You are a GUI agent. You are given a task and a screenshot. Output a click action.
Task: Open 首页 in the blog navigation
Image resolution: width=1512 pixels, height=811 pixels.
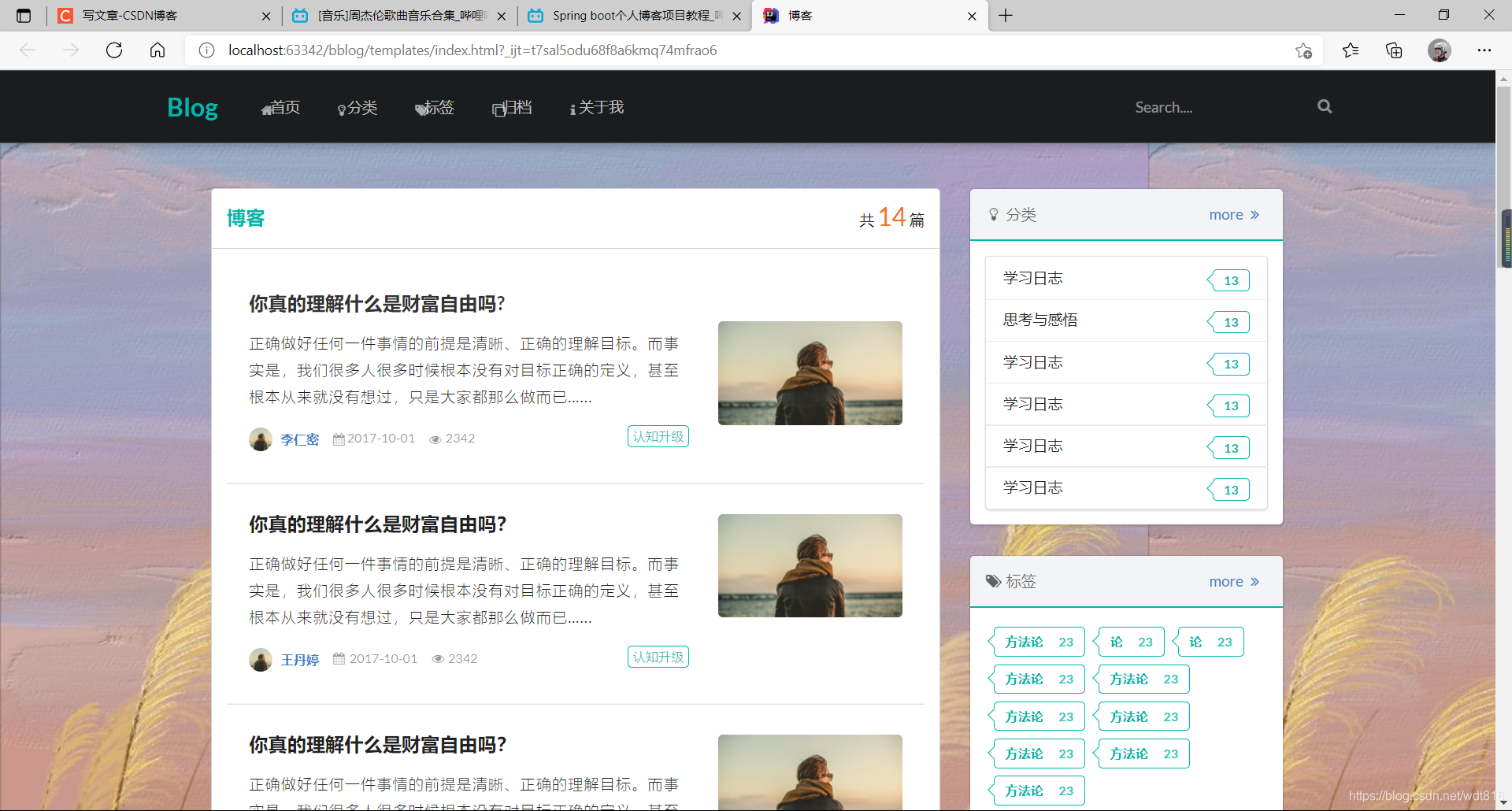click(x=280, y=107)
